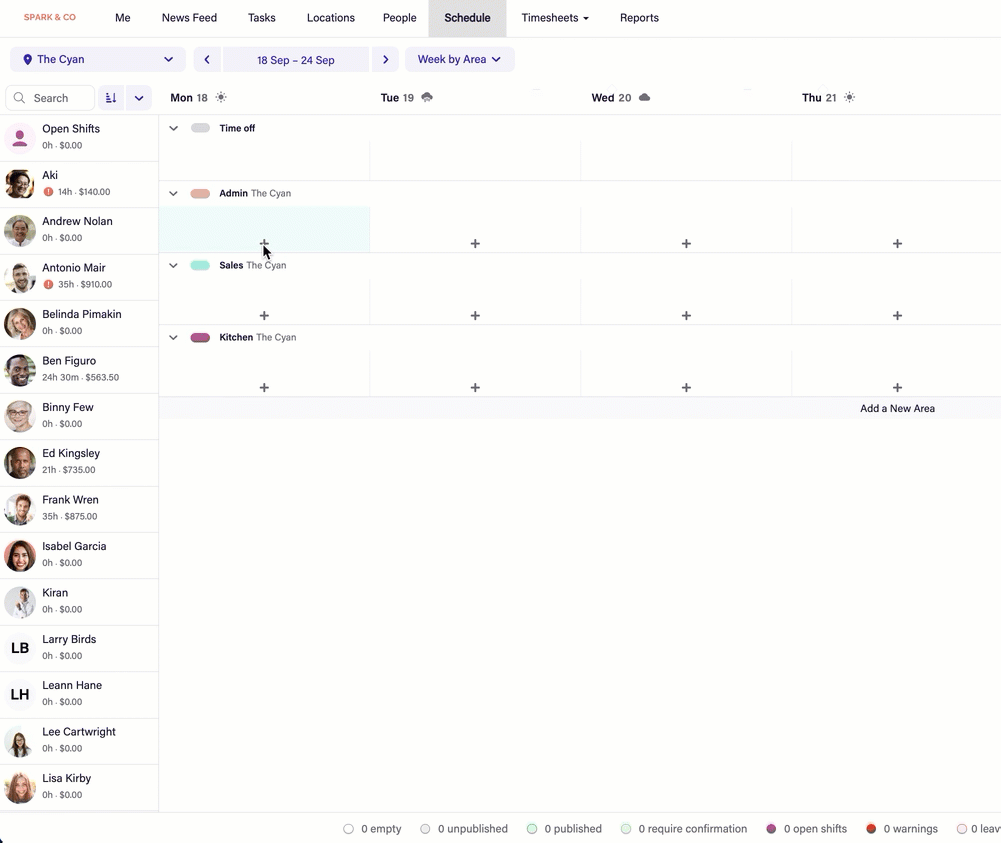Open the Tasks page
Screen dimensions: 1001x843
(262, 18)
